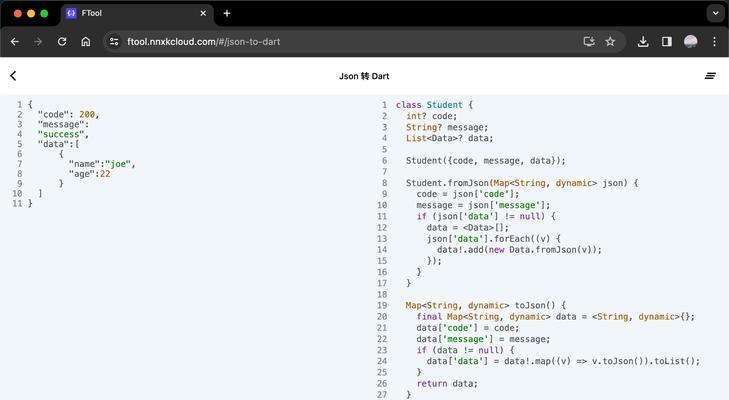Click the final Map<String, dynamic> data line

coord(556,317)
